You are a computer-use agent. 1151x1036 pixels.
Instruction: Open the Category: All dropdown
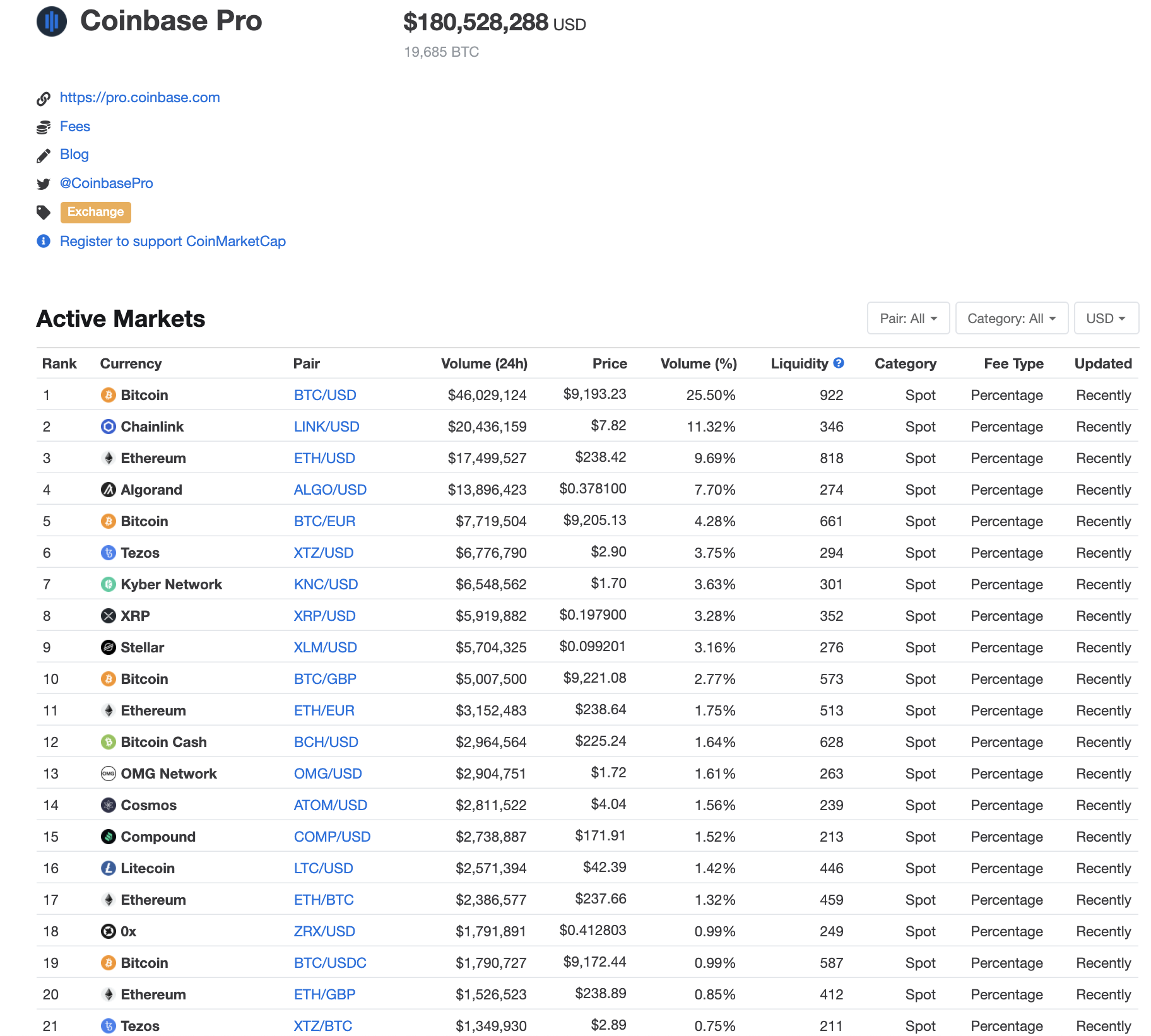tap(1012, 318)
